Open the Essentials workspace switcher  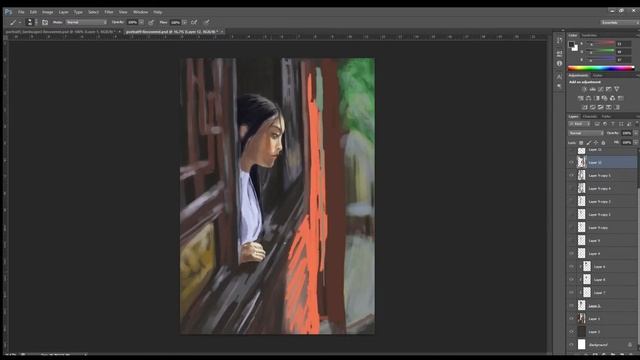click(620, 22)
